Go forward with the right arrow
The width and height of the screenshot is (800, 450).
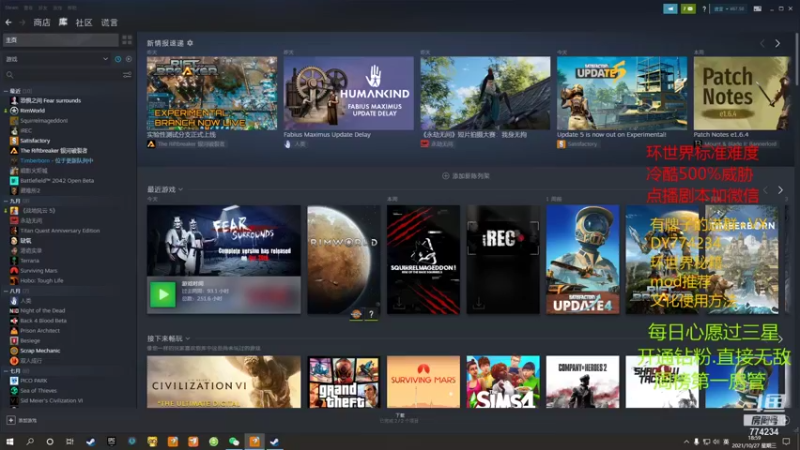tap(22, 22)
